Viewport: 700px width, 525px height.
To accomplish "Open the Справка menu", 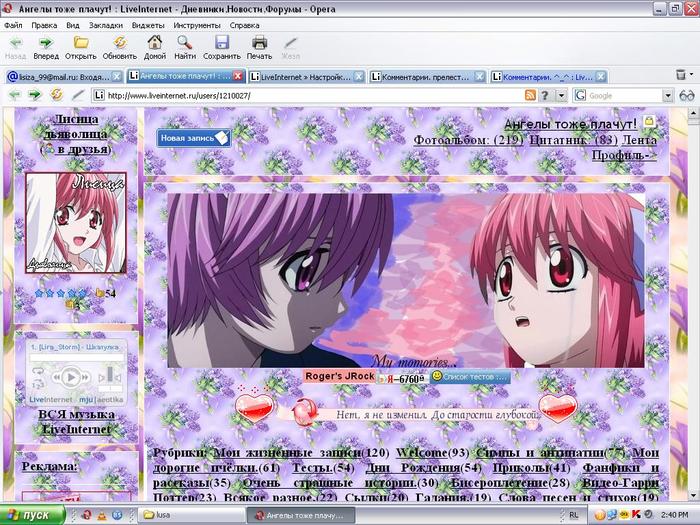I will (x=245, y=25).
